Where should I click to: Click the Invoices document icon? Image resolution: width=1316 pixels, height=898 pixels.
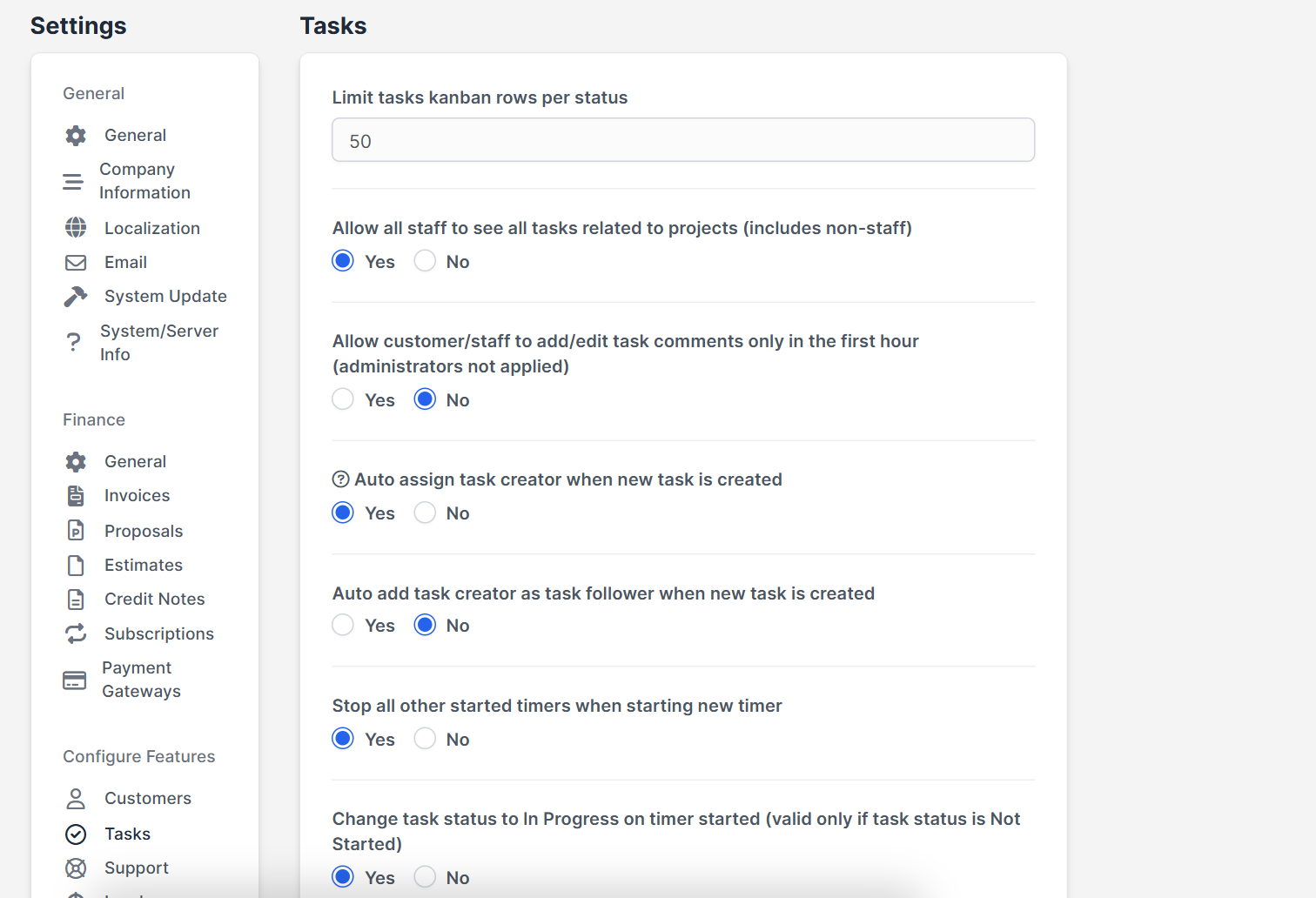pyautogui.click(x=76, y=496)
